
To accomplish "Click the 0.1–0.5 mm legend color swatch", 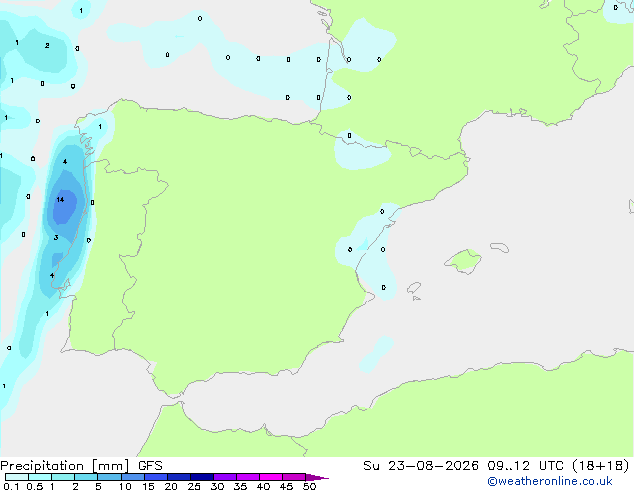I will tap(17, 477).
